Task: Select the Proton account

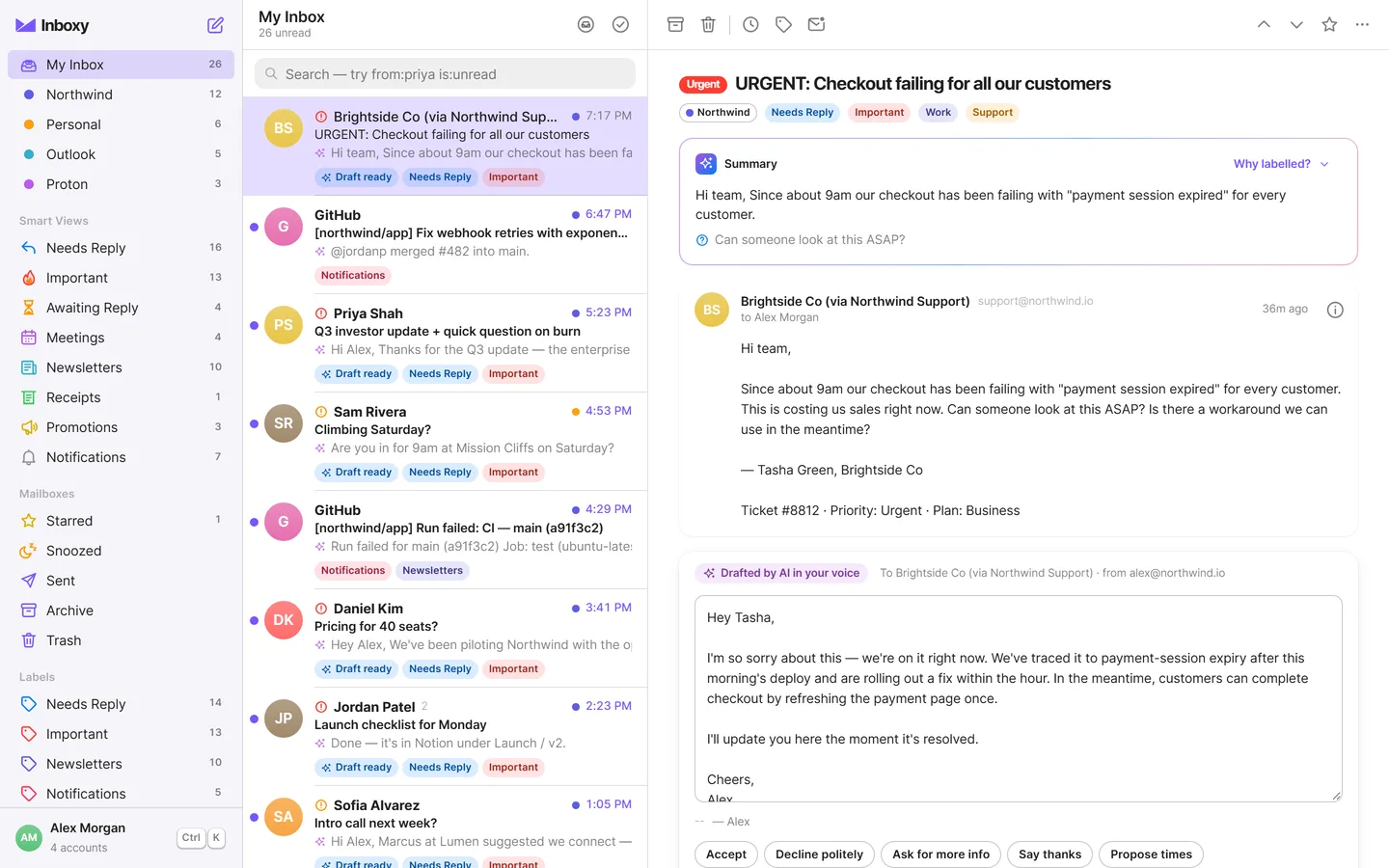Action: point(121,184)
